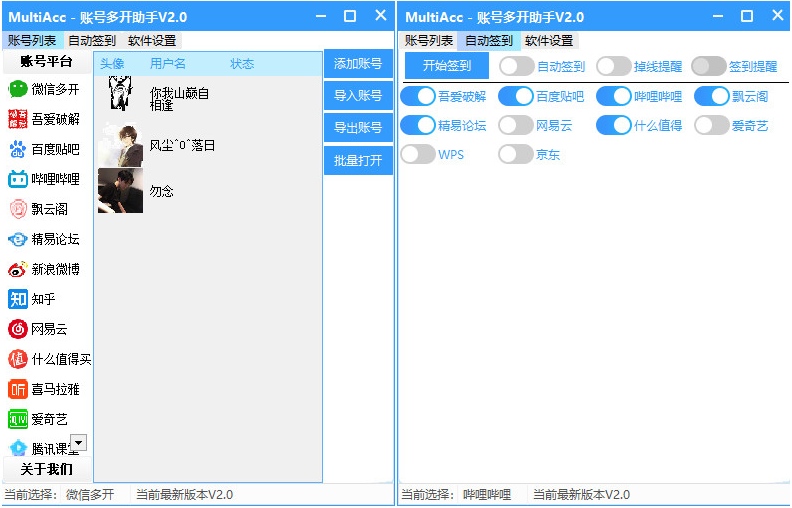Viewport: 792px width, 508px height.
Task: Click the 头像 column header
Action: click(112, 64)
